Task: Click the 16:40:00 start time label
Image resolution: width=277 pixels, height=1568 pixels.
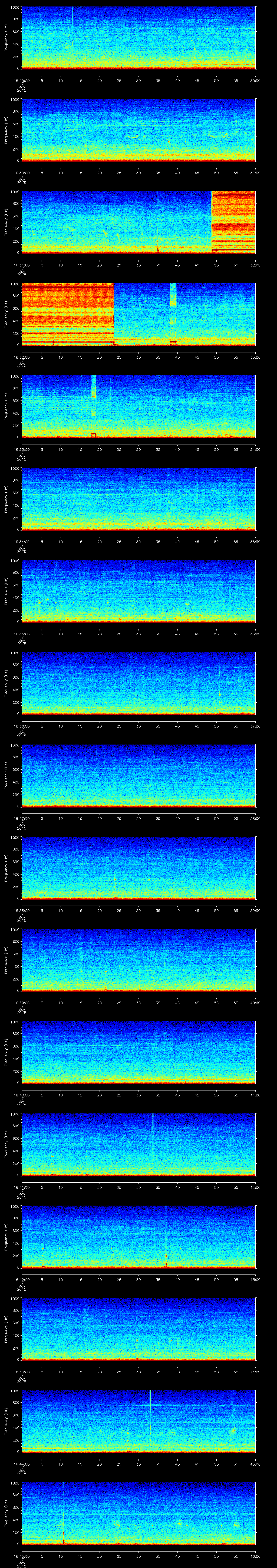Action: click(x=21, y=1095)
